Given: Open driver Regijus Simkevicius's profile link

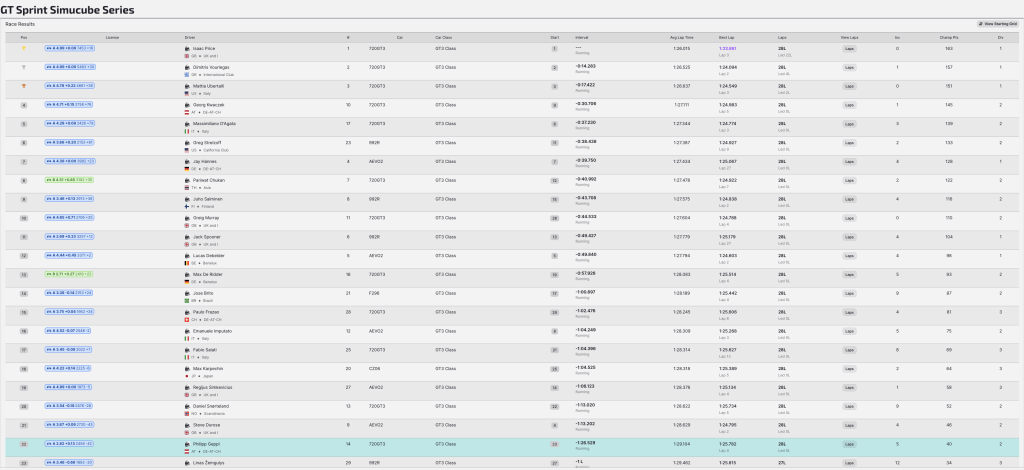Looking at the screenshot, I should (213, 388).
